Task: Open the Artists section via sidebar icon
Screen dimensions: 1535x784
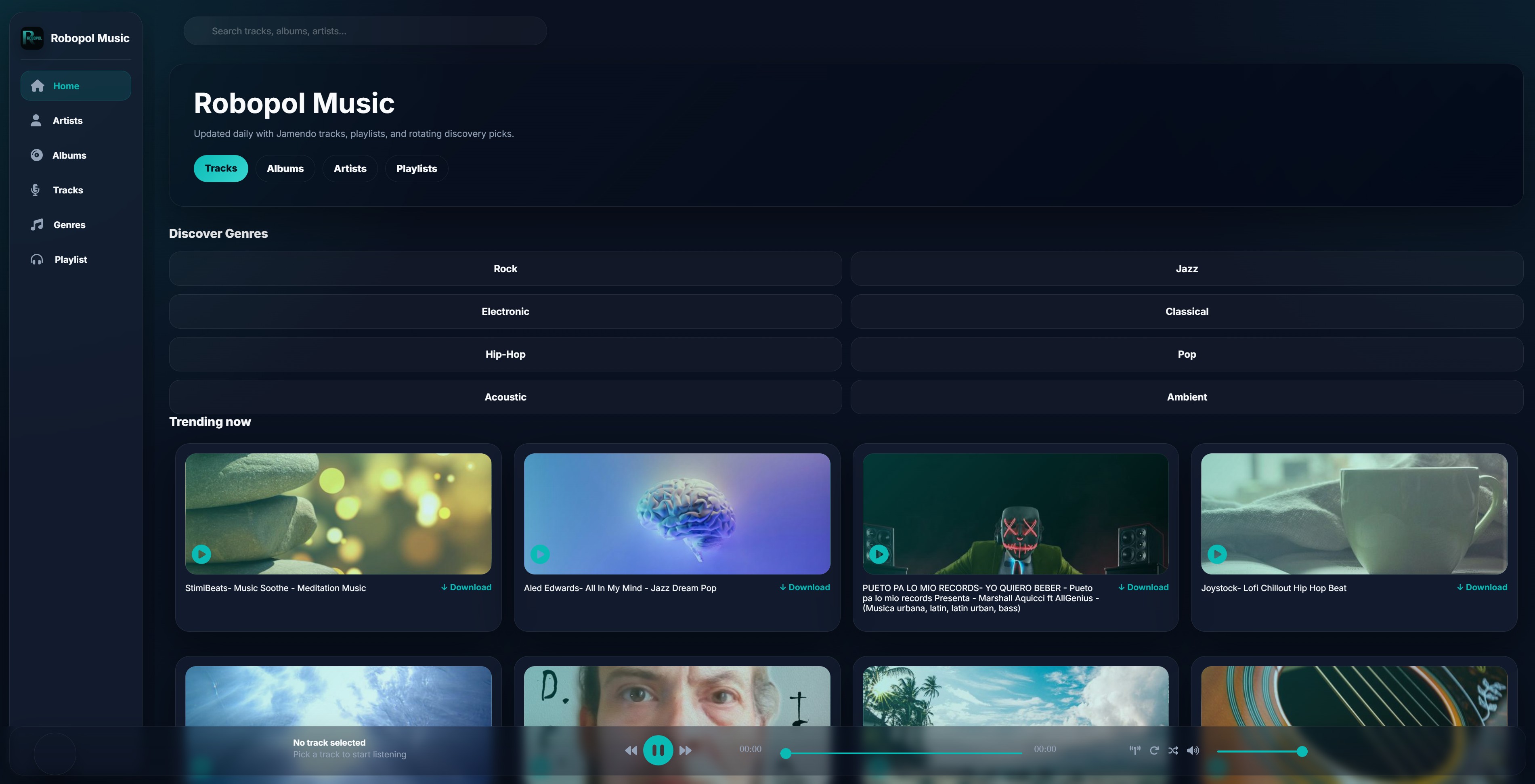Action: coord(36,120)
